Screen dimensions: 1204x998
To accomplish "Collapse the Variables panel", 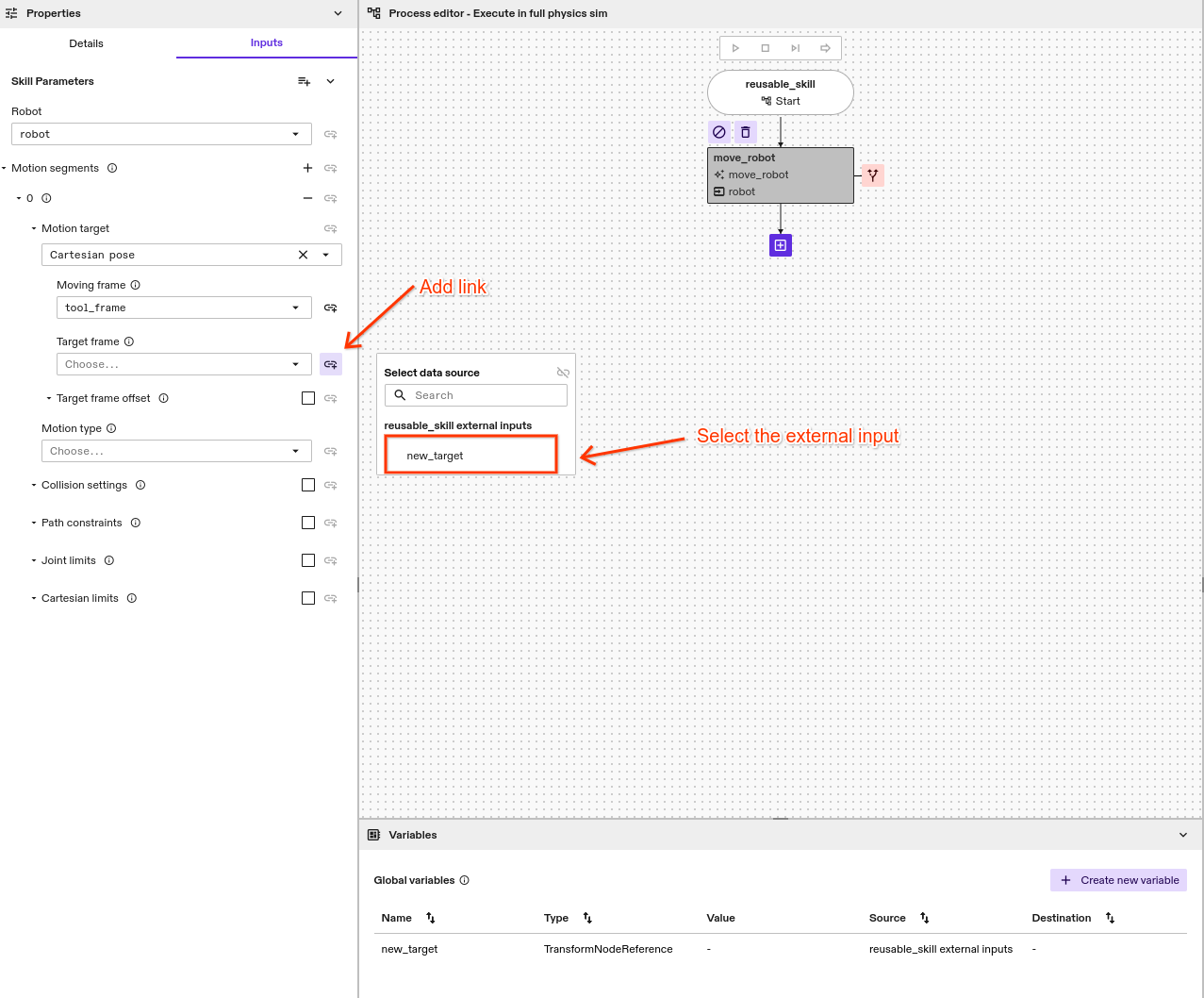I will pyautogui.click(x=1183, y=834).
